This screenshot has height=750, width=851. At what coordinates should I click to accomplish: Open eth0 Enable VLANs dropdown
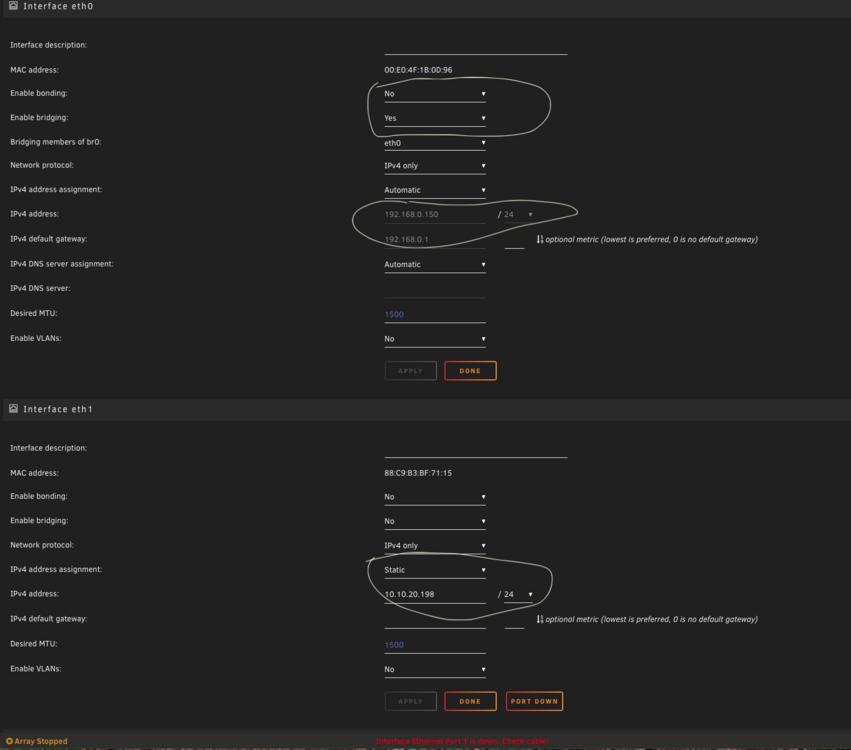coord(435,339)
